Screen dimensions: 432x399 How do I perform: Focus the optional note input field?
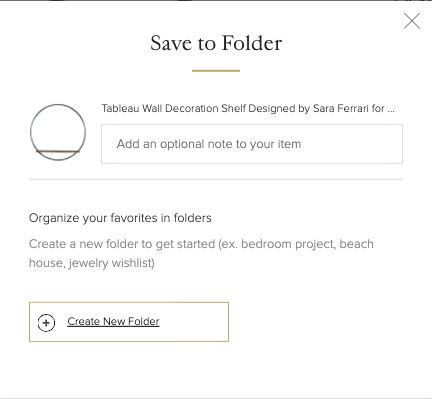(252, 144)
